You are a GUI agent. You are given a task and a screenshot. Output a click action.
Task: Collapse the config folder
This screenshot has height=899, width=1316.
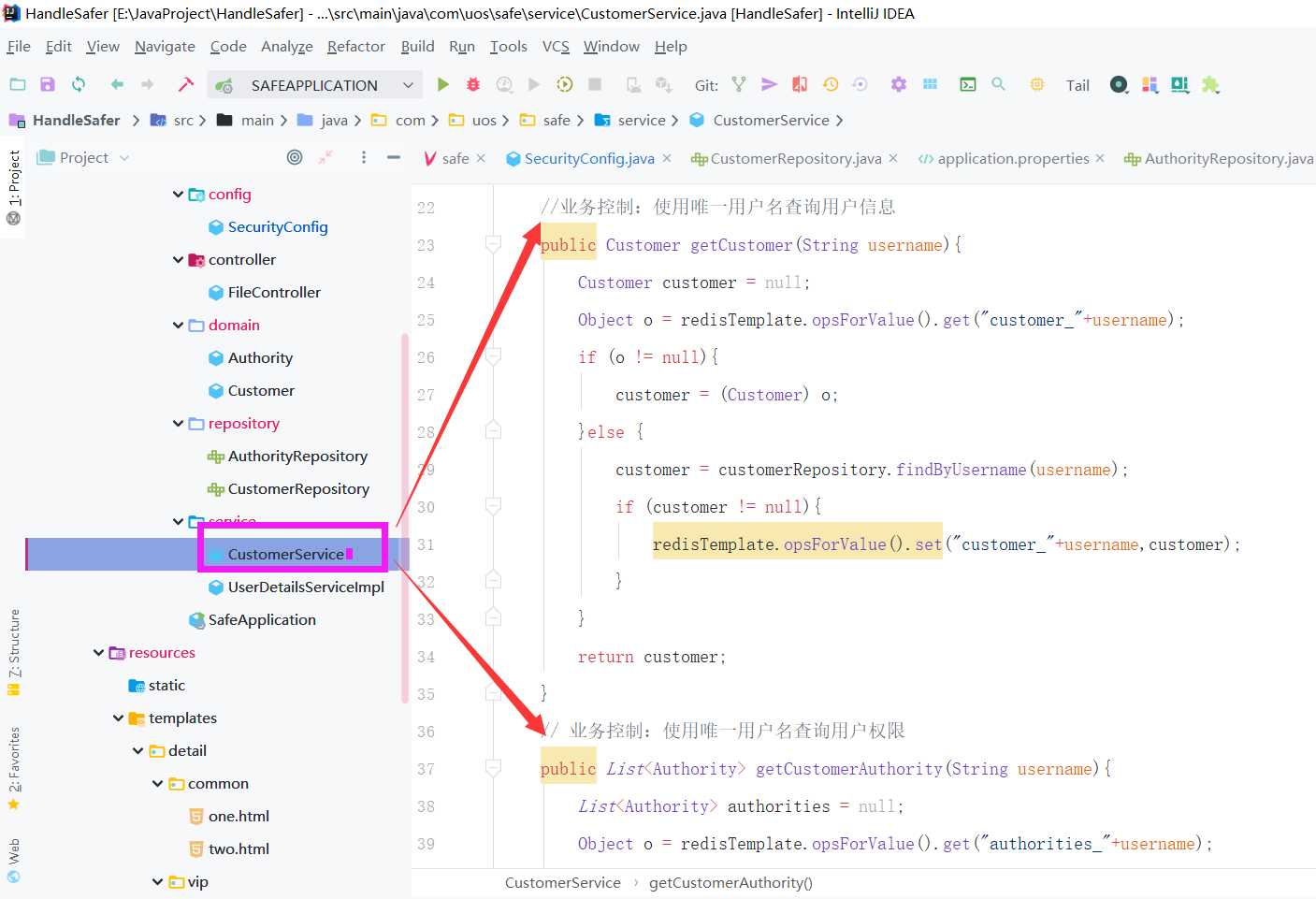click(178, 194)
